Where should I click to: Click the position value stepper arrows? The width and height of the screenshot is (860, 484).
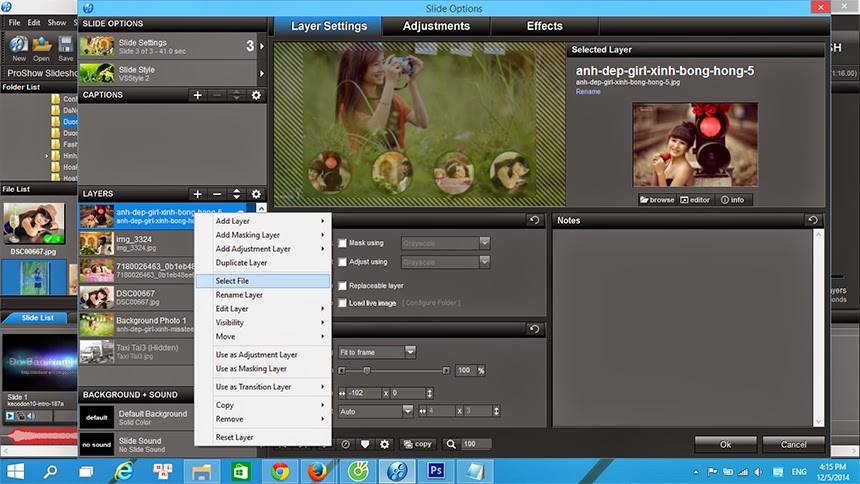point(429,393)
